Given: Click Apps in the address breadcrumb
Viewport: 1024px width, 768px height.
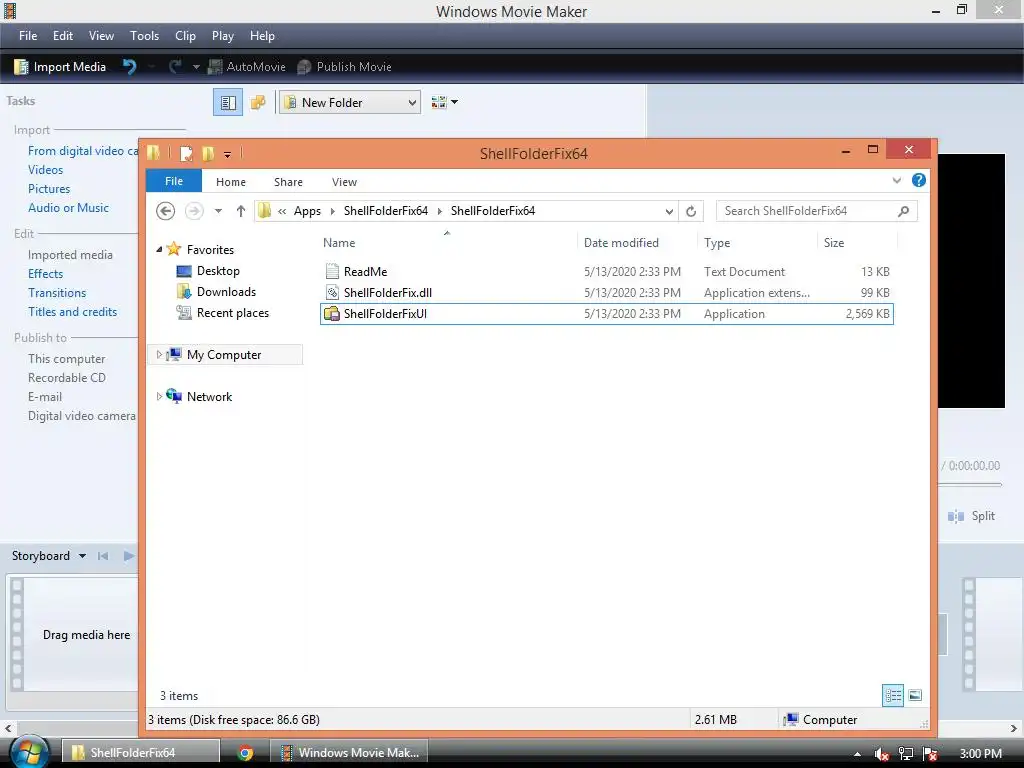Looking at the screenshot, I should [307, 211].
